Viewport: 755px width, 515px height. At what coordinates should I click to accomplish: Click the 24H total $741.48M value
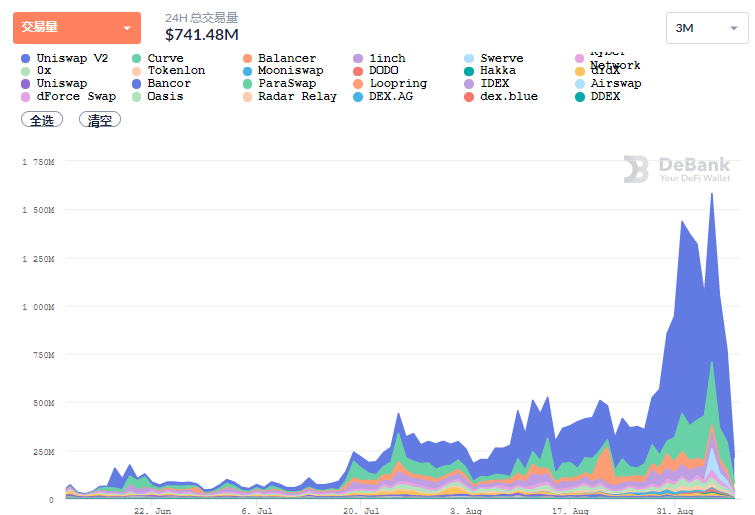[202, 35]
